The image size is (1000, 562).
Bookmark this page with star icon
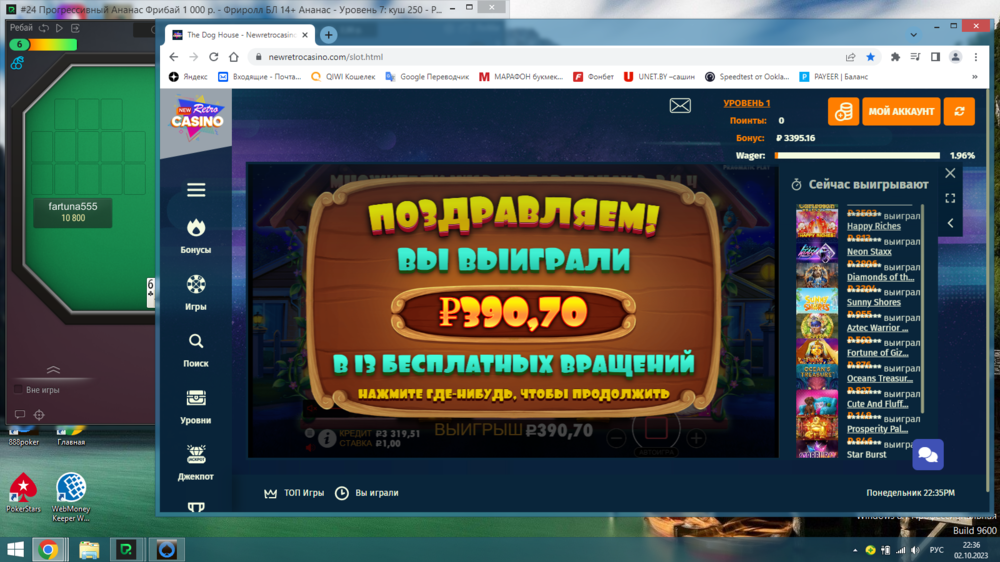point(870,57)
